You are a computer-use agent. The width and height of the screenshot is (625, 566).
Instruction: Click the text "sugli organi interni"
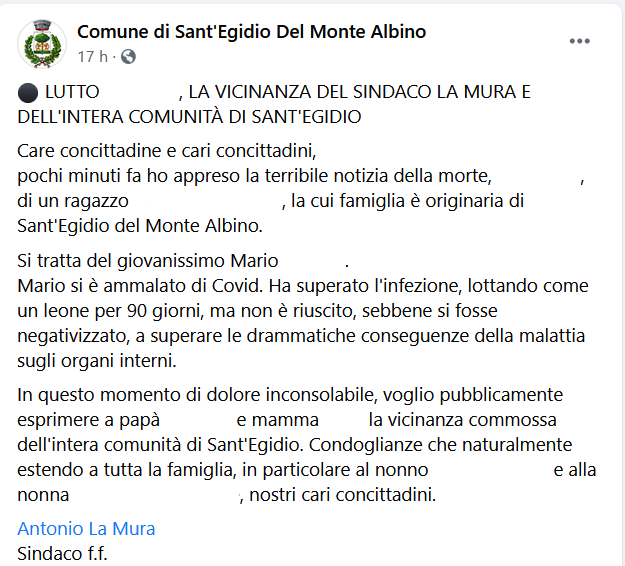(98, 358)
